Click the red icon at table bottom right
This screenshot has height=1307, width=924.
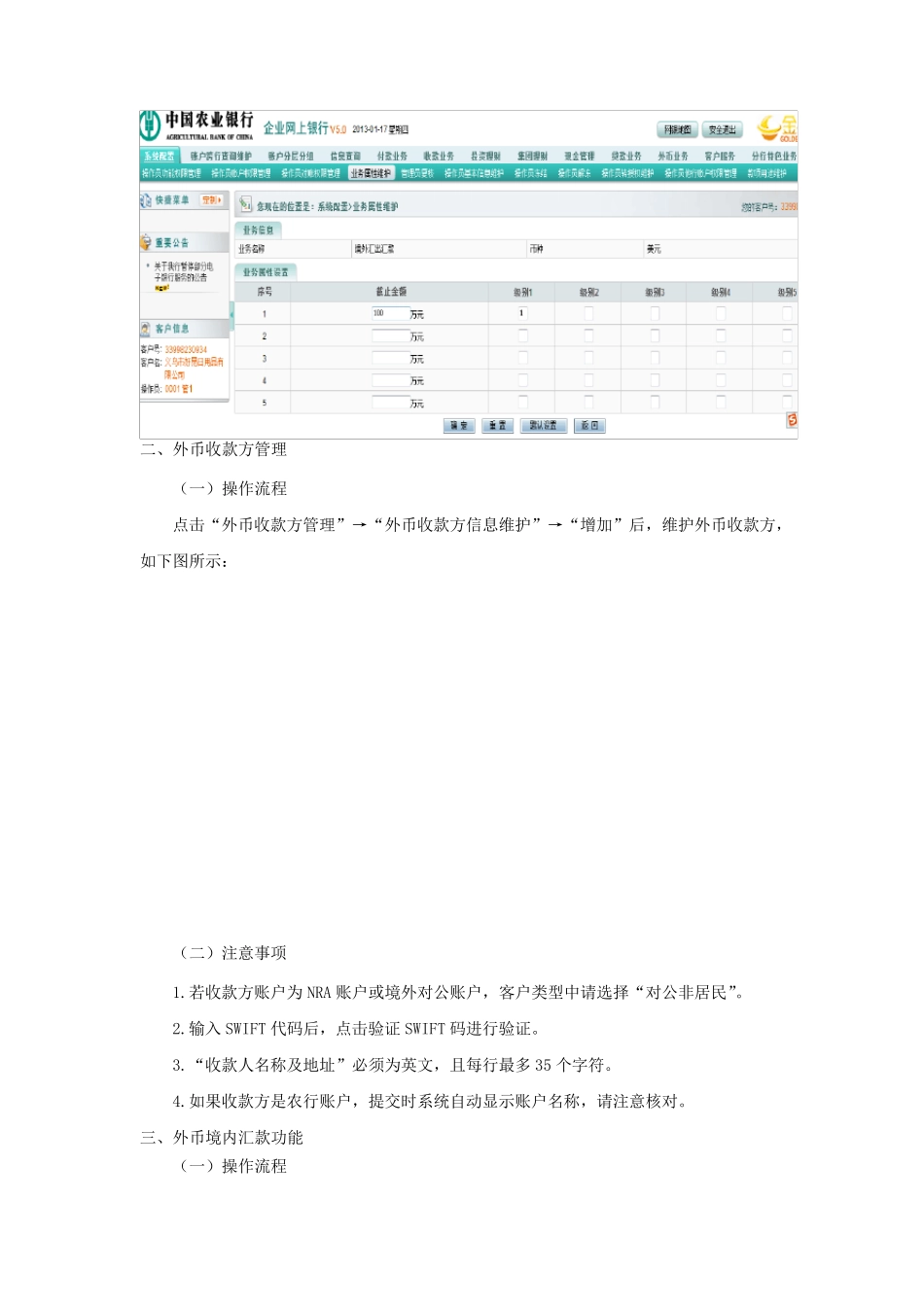[x=792, y=420]
